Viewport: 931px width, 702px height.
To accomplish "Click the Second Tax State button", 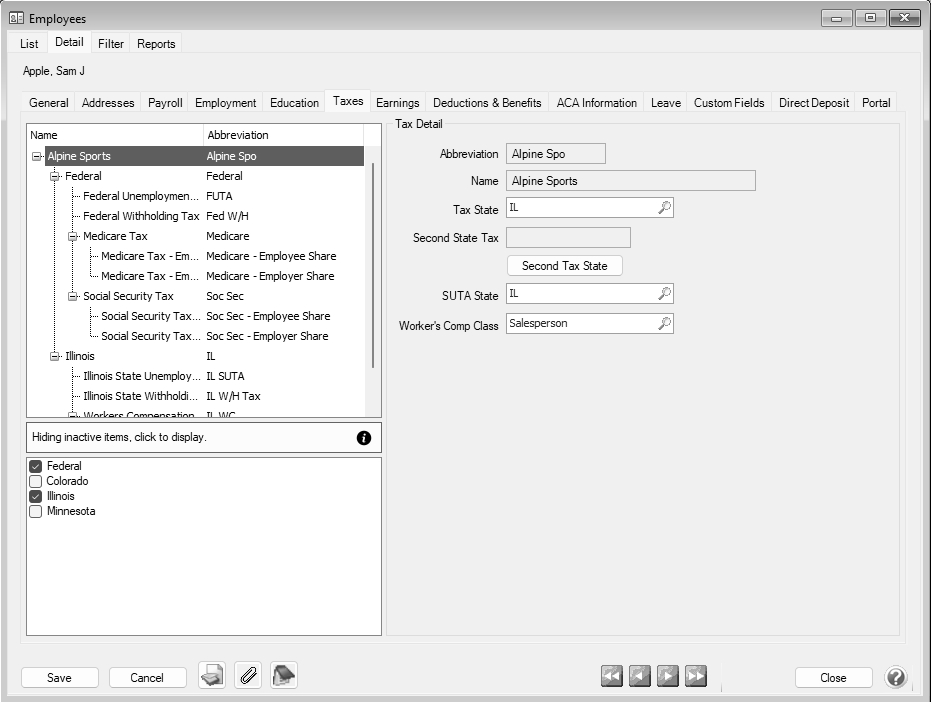I will [564, 266].
